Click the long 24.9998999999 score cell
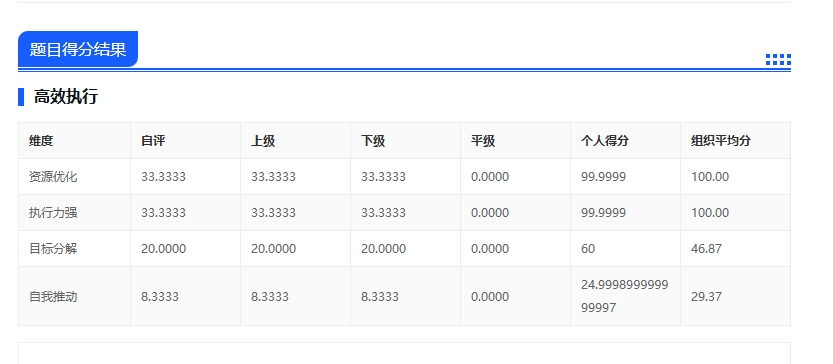The width and height of the screenshot is (833, 364). click(625, 296)
